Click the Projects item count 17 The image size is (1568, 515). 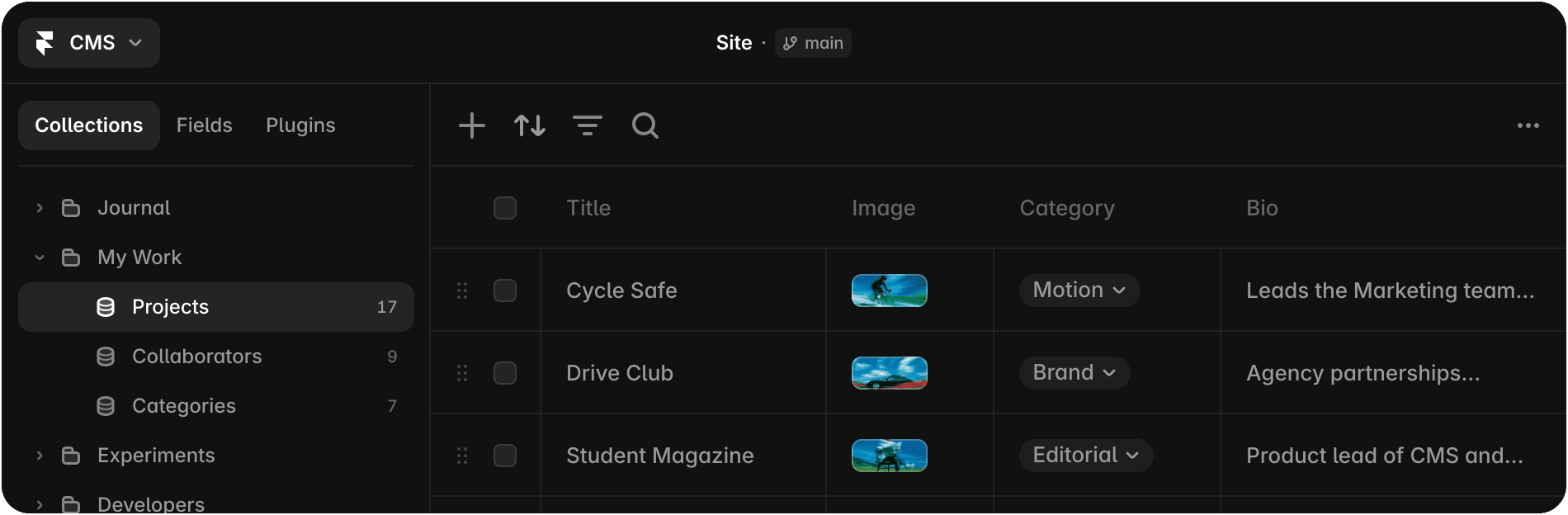387,307
